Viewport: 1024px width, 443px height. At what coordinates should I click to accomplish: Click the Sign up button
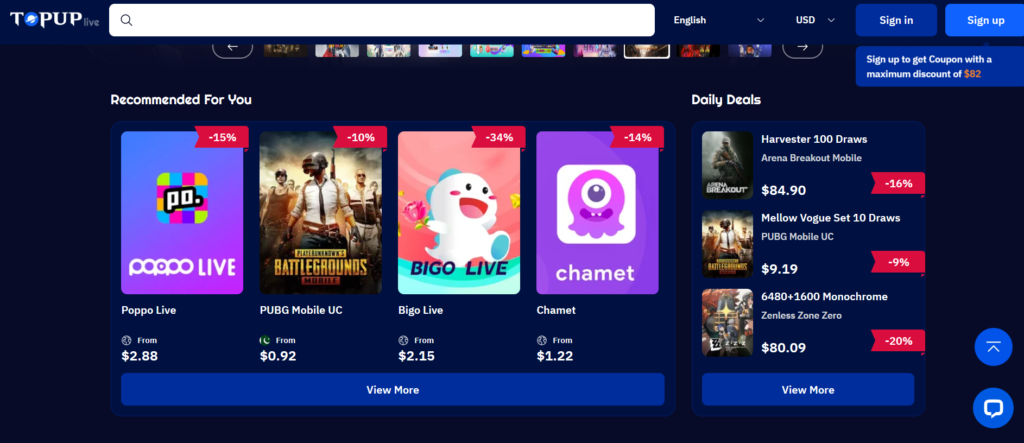pyautogui.click(x=985, y=20)
